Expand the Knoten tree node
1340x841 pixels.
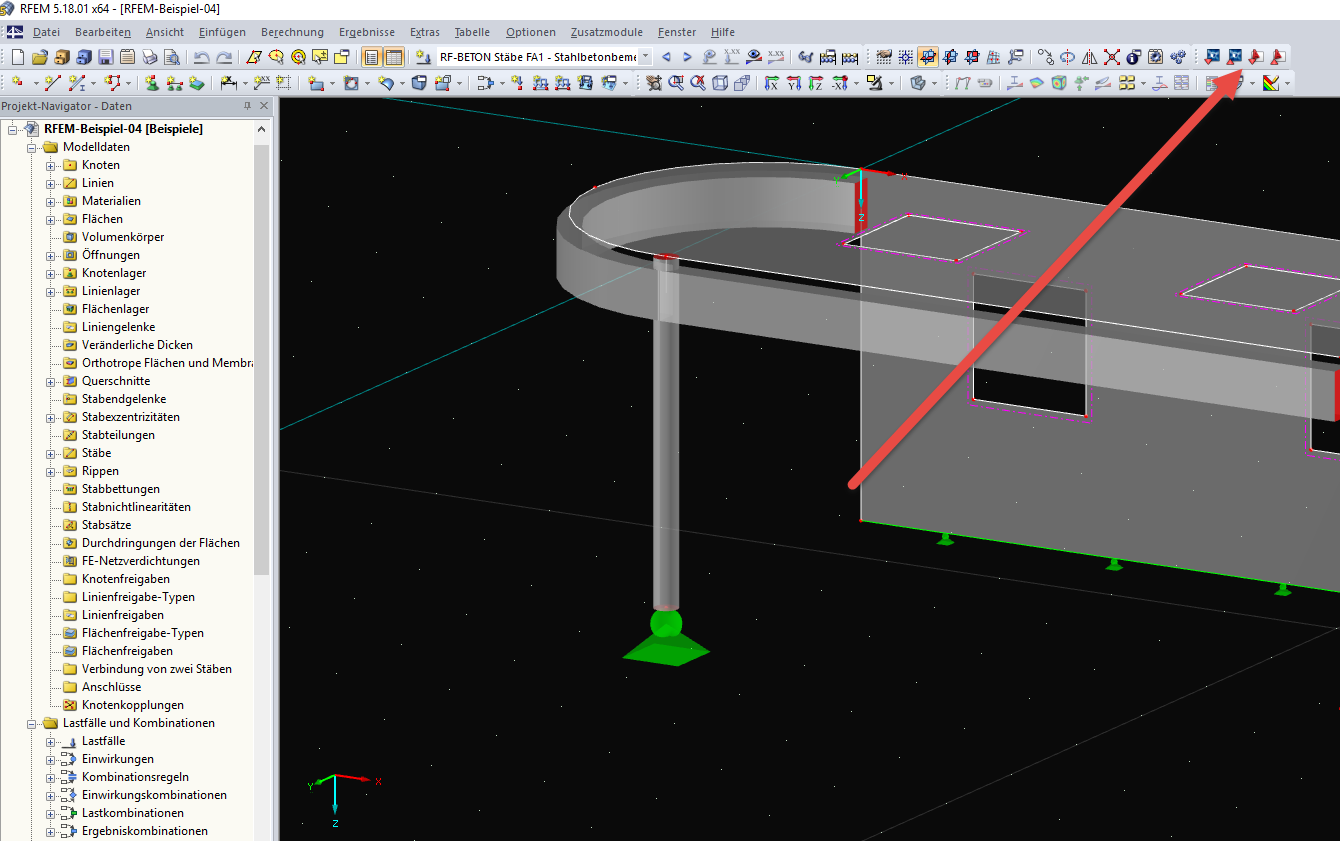(50, 164)
